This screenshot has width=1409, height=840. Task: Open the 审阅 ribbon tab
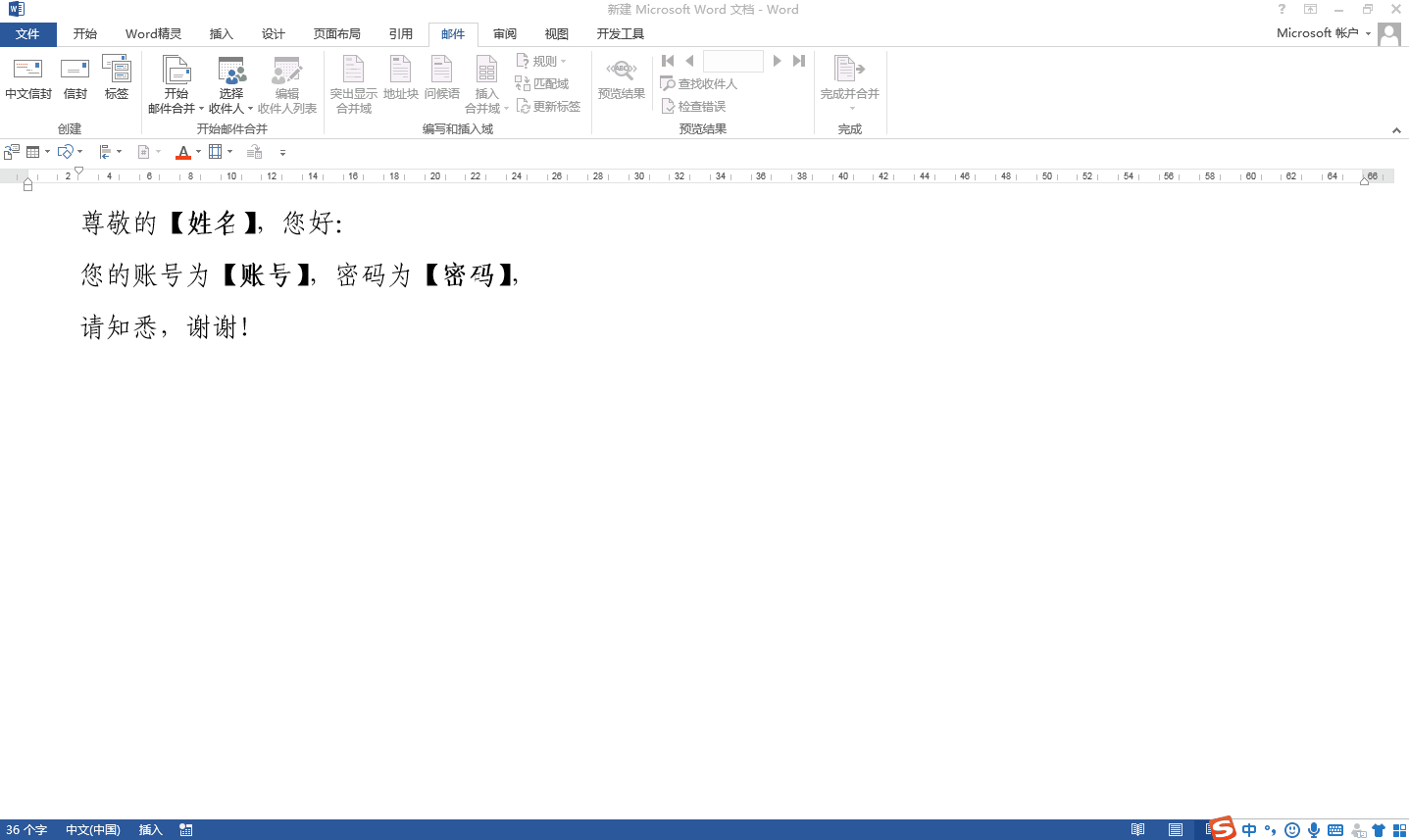[504, 34]
